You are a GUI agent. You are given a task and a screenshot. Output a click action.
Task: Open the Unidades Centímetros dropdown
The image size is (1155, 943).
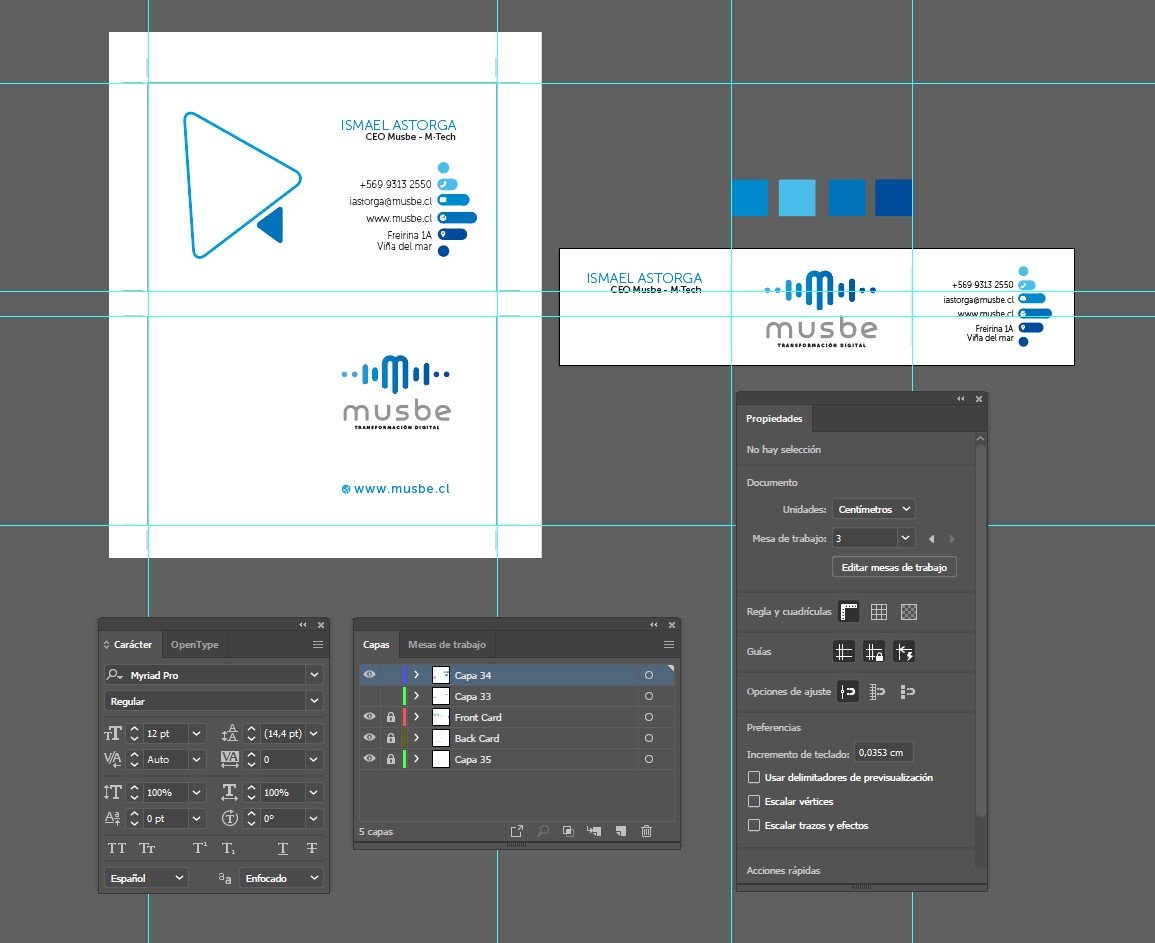click(874, 509)
